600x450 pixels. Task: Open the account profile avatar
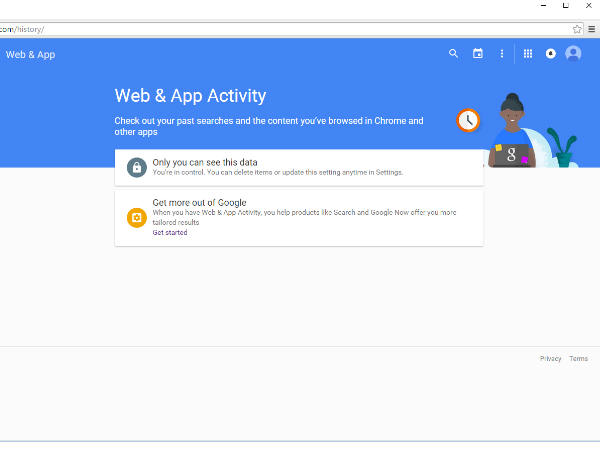coord(573,54)
